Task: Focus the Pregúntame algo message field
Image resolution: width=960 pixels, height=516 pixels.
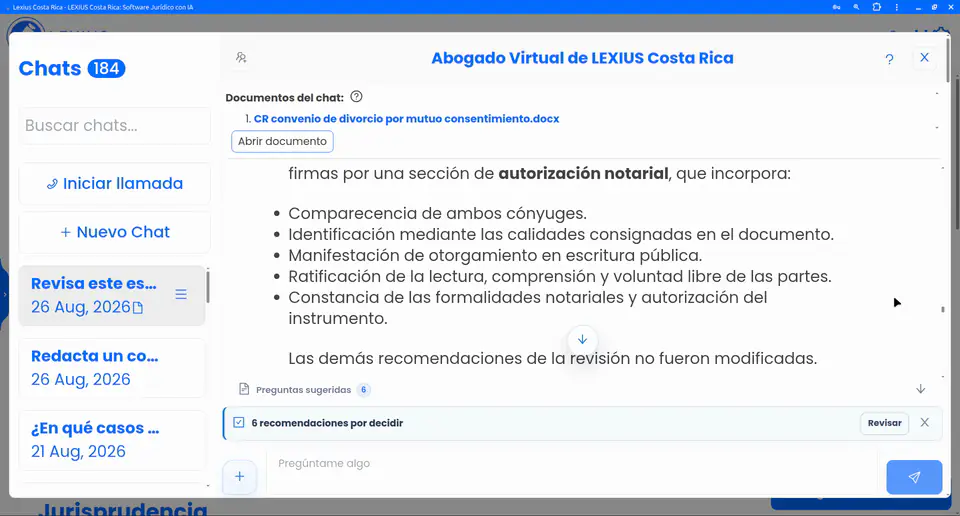Action: pos(572,472)
